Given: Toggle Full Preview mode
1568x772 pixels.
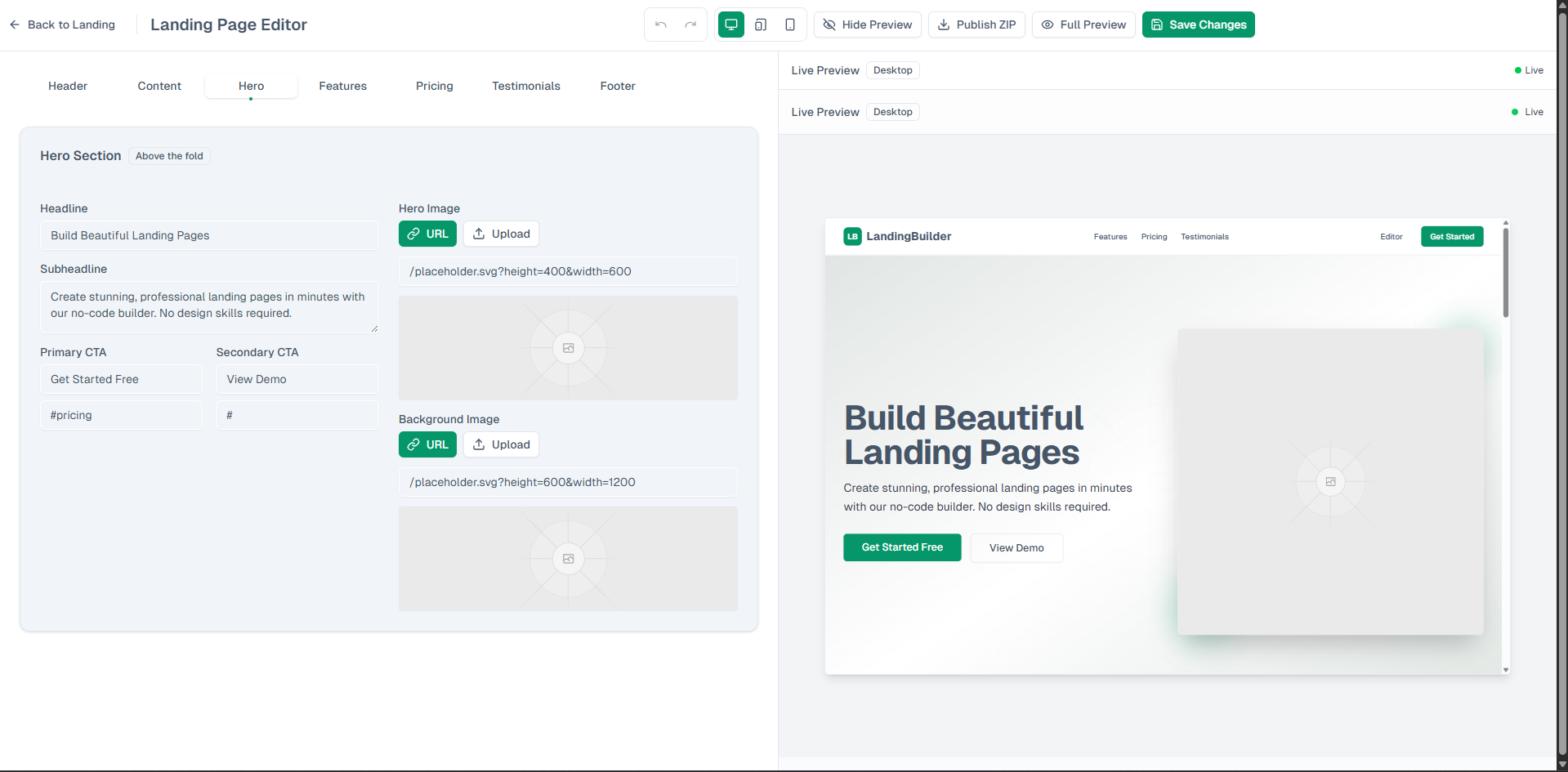Looking at the screenshot, I should [1083, 25].
